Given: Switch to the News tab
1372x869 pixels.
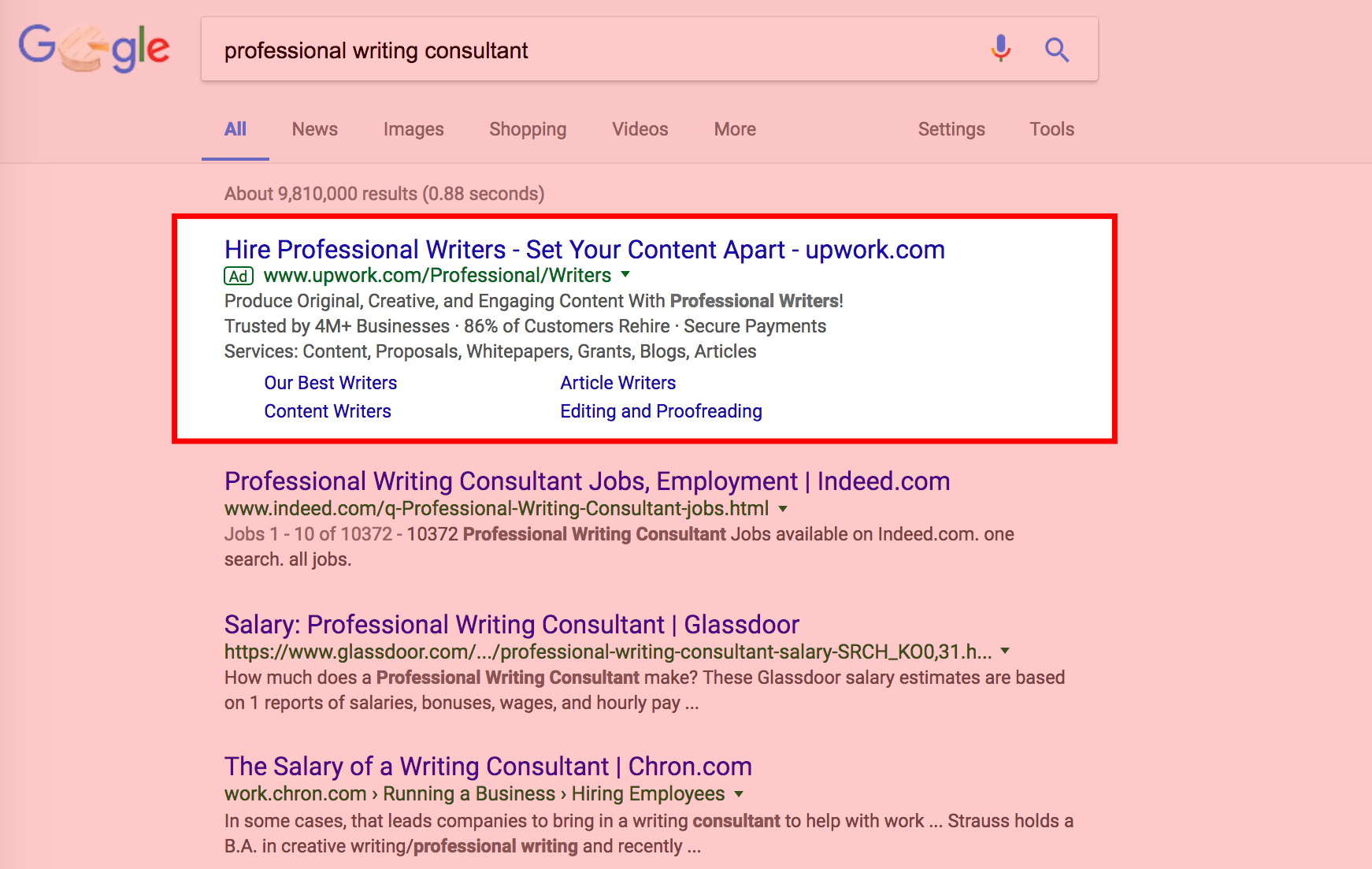Looking at the screenshot, I should (x=314, y=129).
